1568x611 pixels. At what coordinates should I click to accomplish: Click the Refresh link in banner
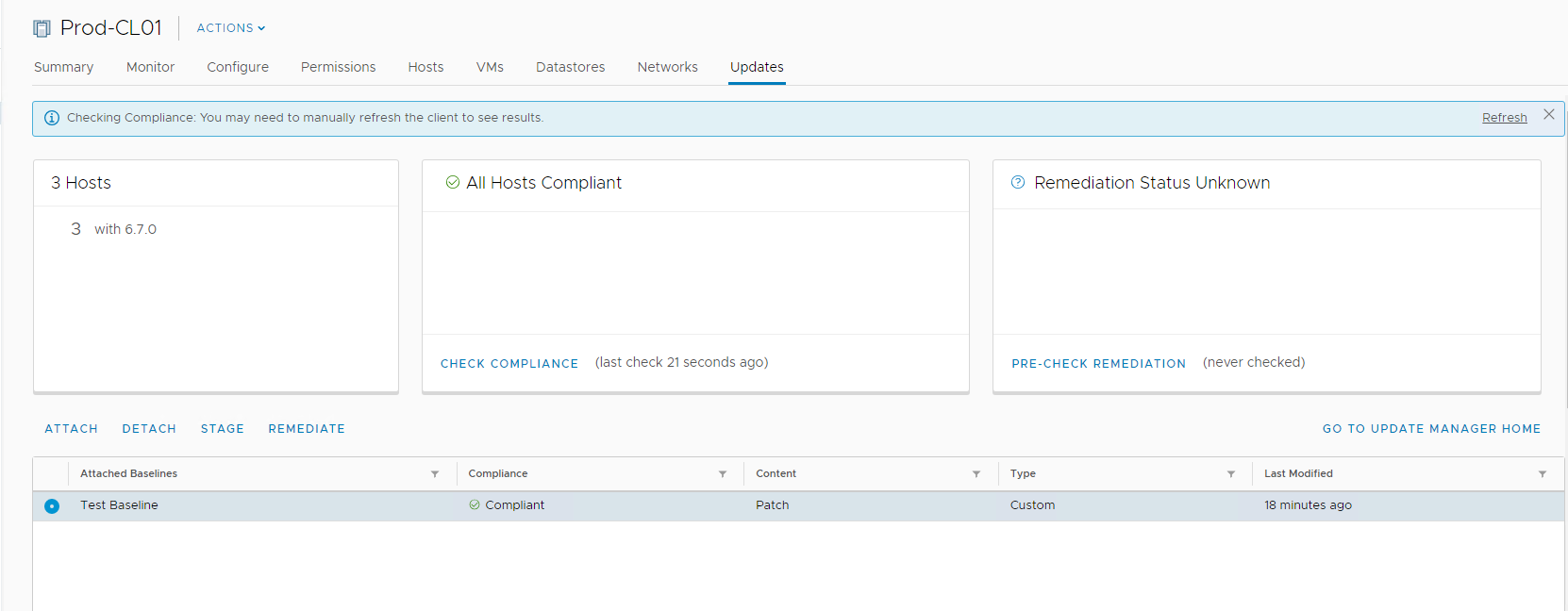1504,118
